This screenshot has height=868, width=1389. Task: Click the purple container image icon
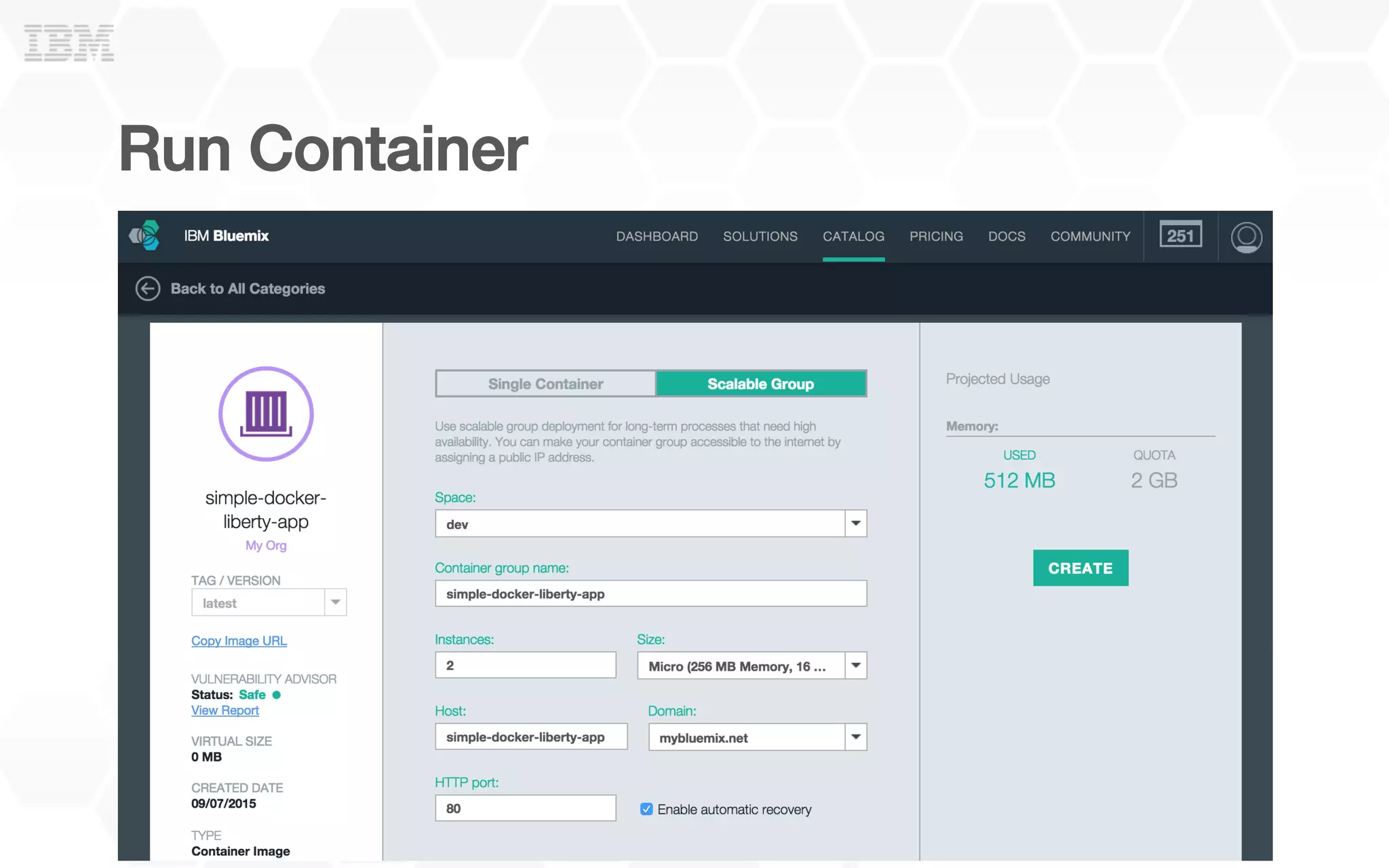coord(266,414)
